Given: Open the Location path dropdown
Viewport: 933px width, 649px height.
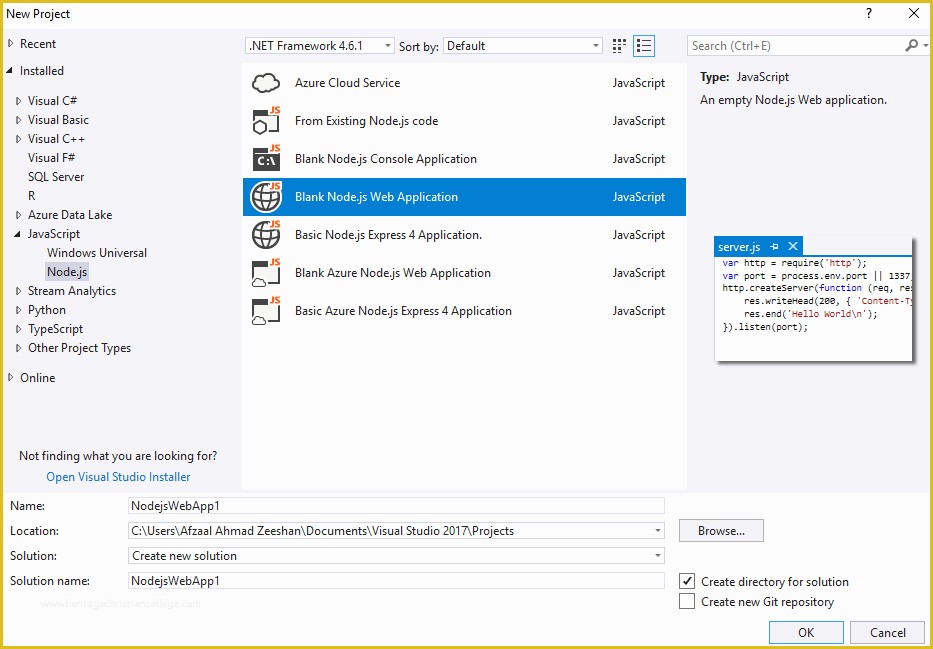Looking at the screenshot, I should click(x=658, y=531).
